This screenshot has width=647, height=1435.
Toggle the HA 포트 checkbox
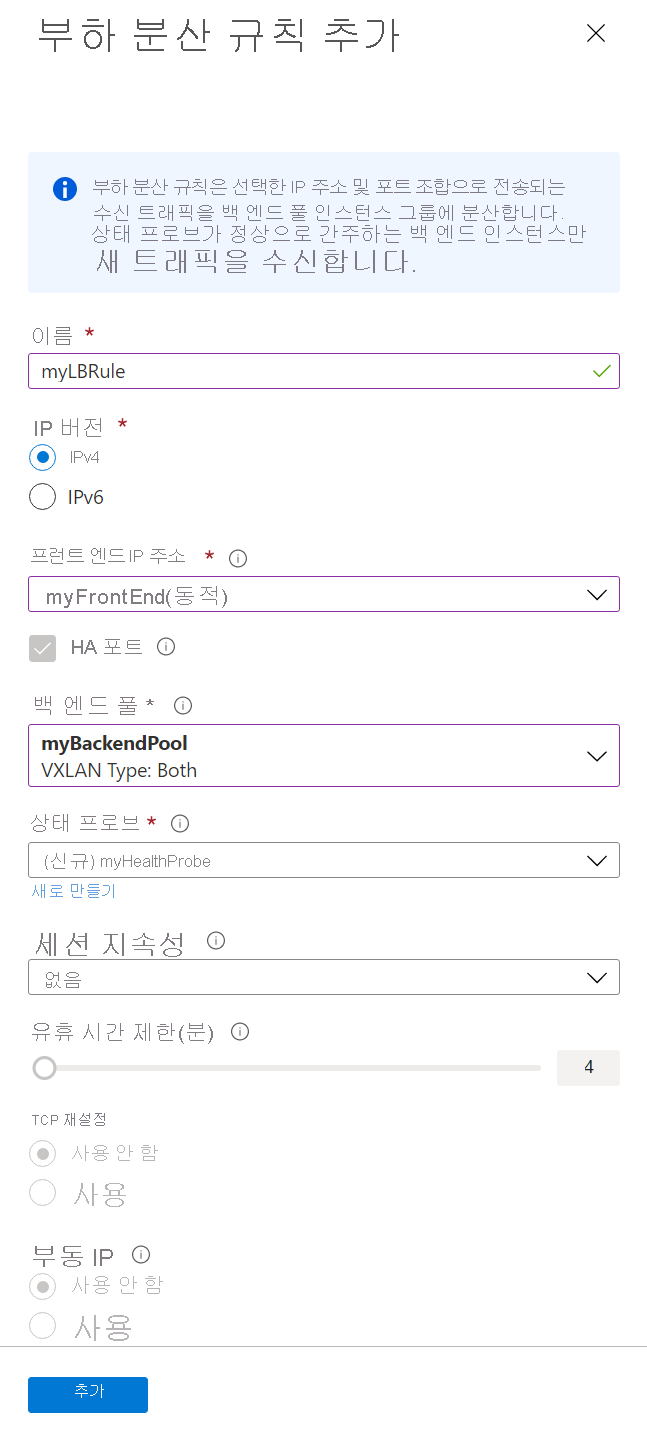coord(42,648)
